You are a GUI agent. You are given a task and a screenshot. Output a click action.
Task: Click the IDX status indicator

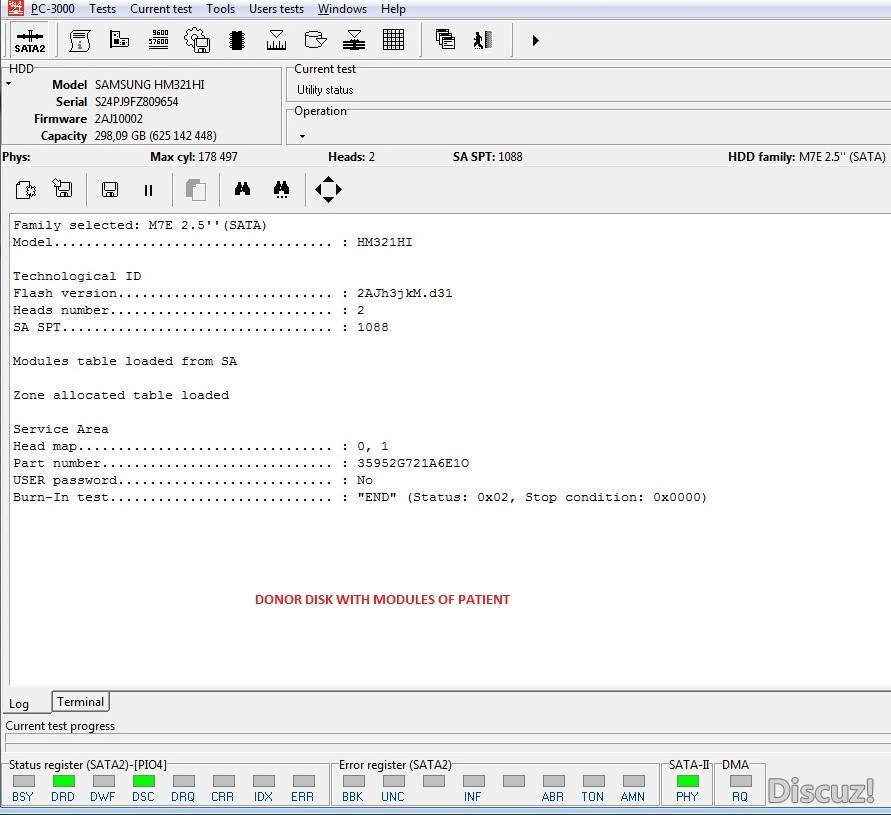(264, 781)
